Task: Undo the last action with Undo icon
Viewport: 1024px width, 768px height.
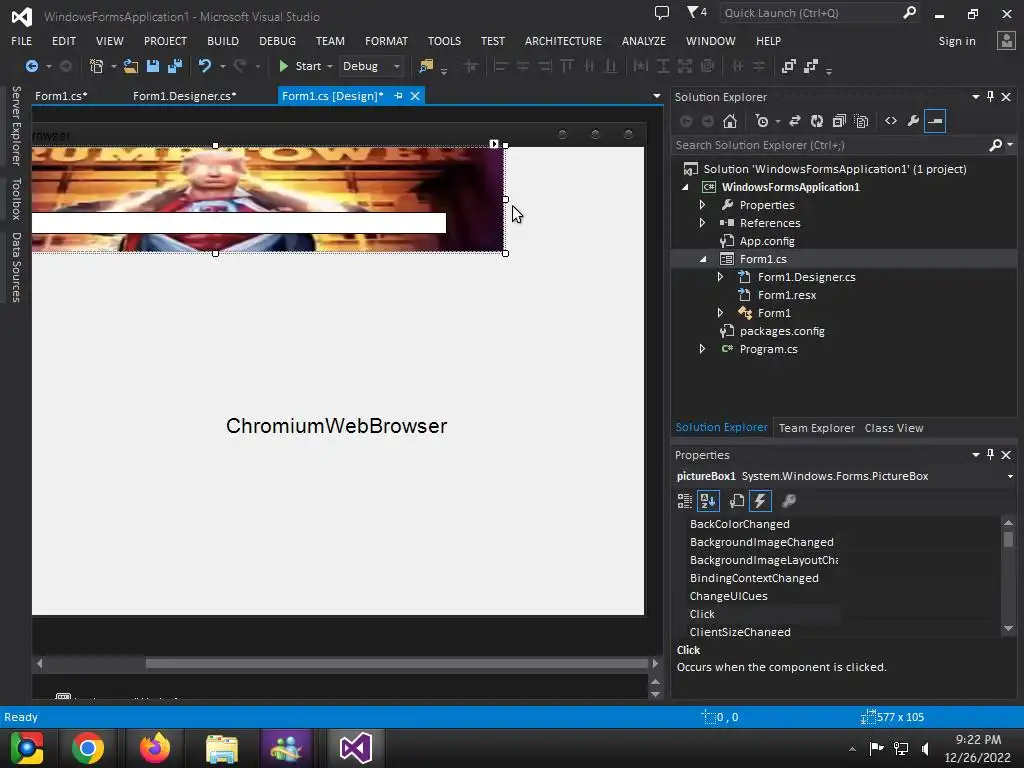Action: tap(205, 66)
